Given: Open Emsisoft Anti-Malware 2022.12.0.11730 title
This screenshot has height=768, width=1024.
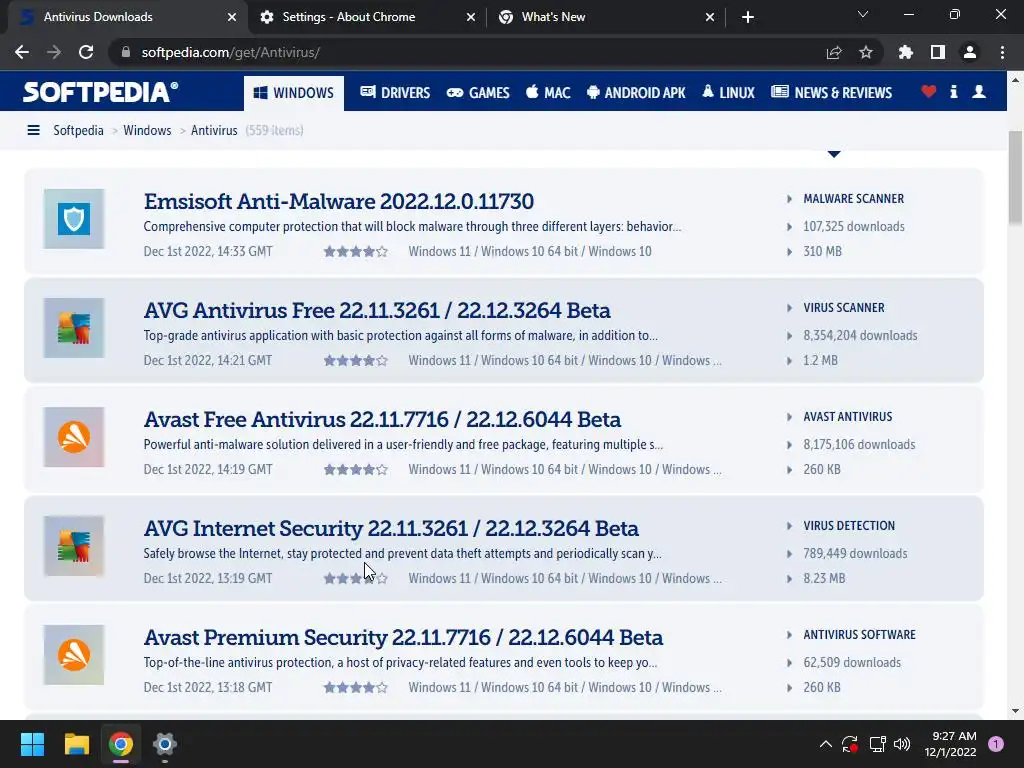Looking at the screenshot, I should (x=339, y=201).
